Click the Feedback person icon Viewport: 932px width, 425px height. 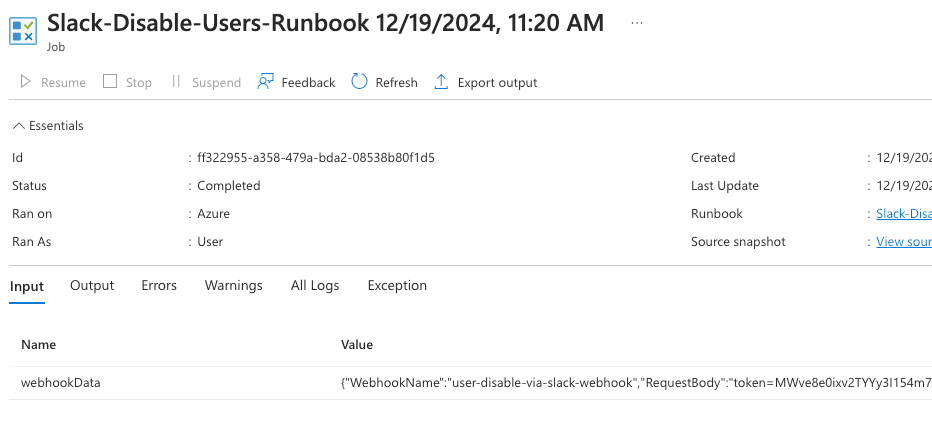265,81
